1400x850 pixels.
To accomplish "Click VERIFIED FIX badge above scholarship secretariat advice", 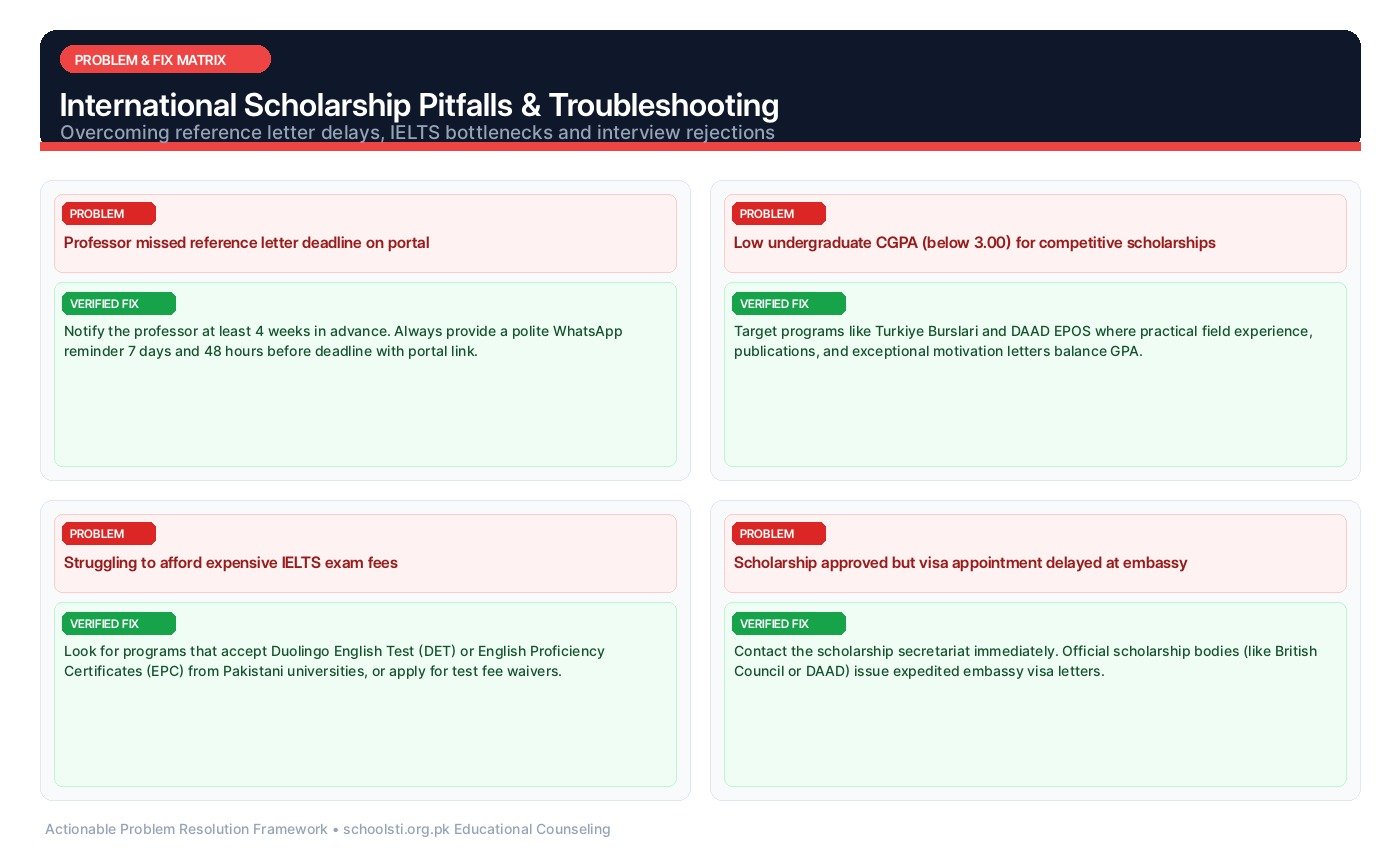I will (789, 623).
